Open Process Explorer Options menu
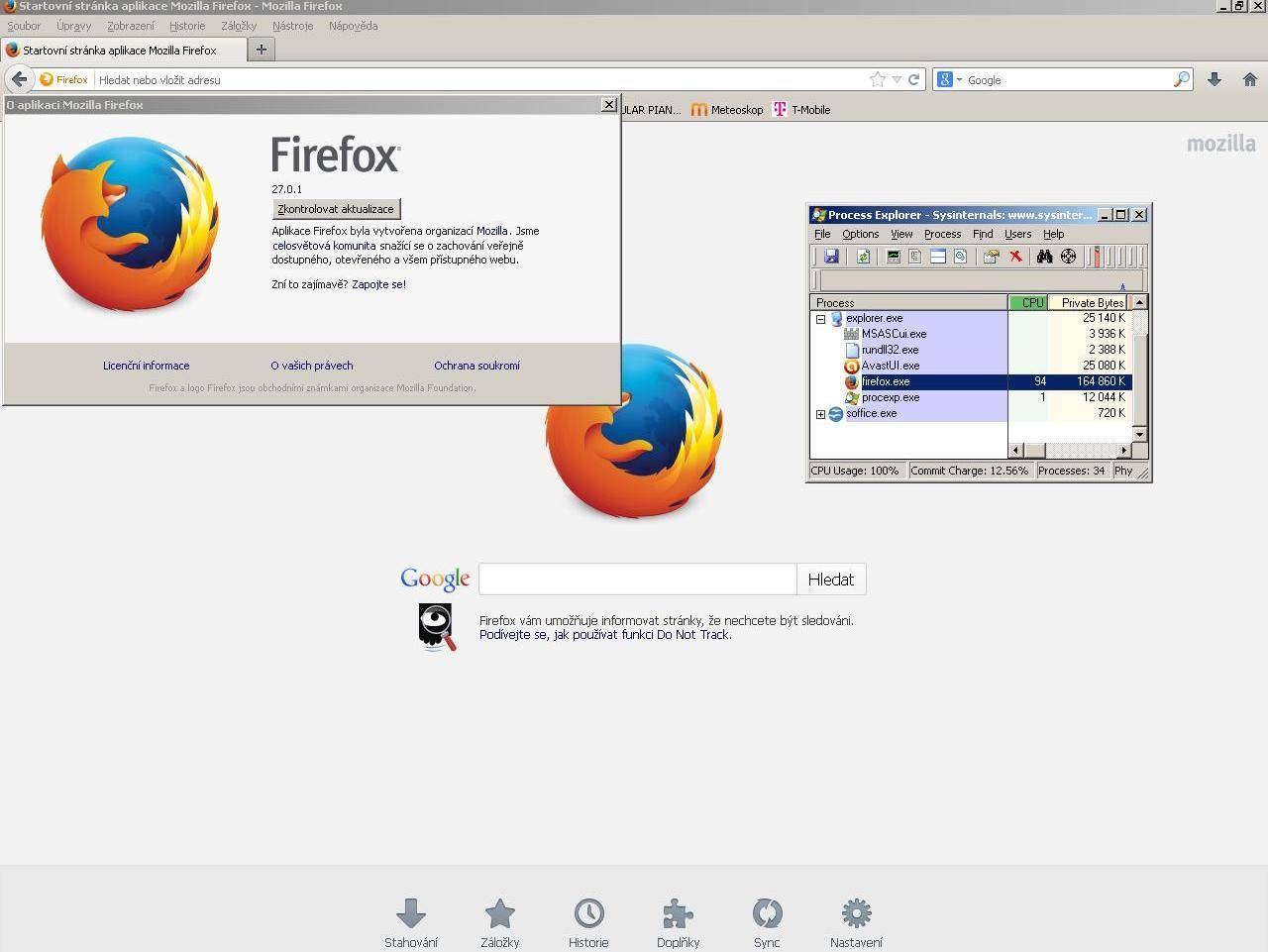The width and height of the screenshot is (1268, 952). coord(860,234)
